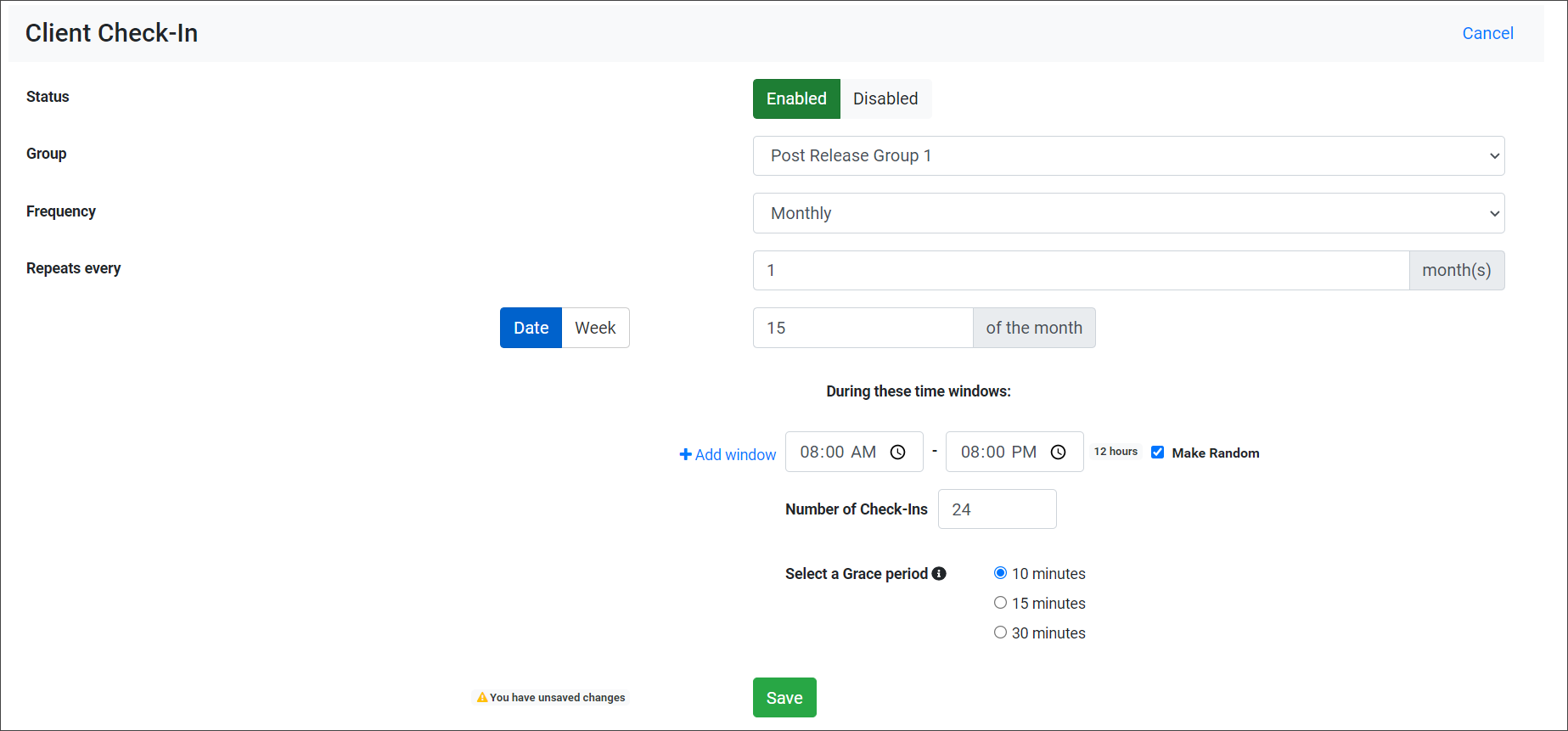Viewport: 1568px width, 731px height.
Task: Switch to the Week option
Action: 594,329
